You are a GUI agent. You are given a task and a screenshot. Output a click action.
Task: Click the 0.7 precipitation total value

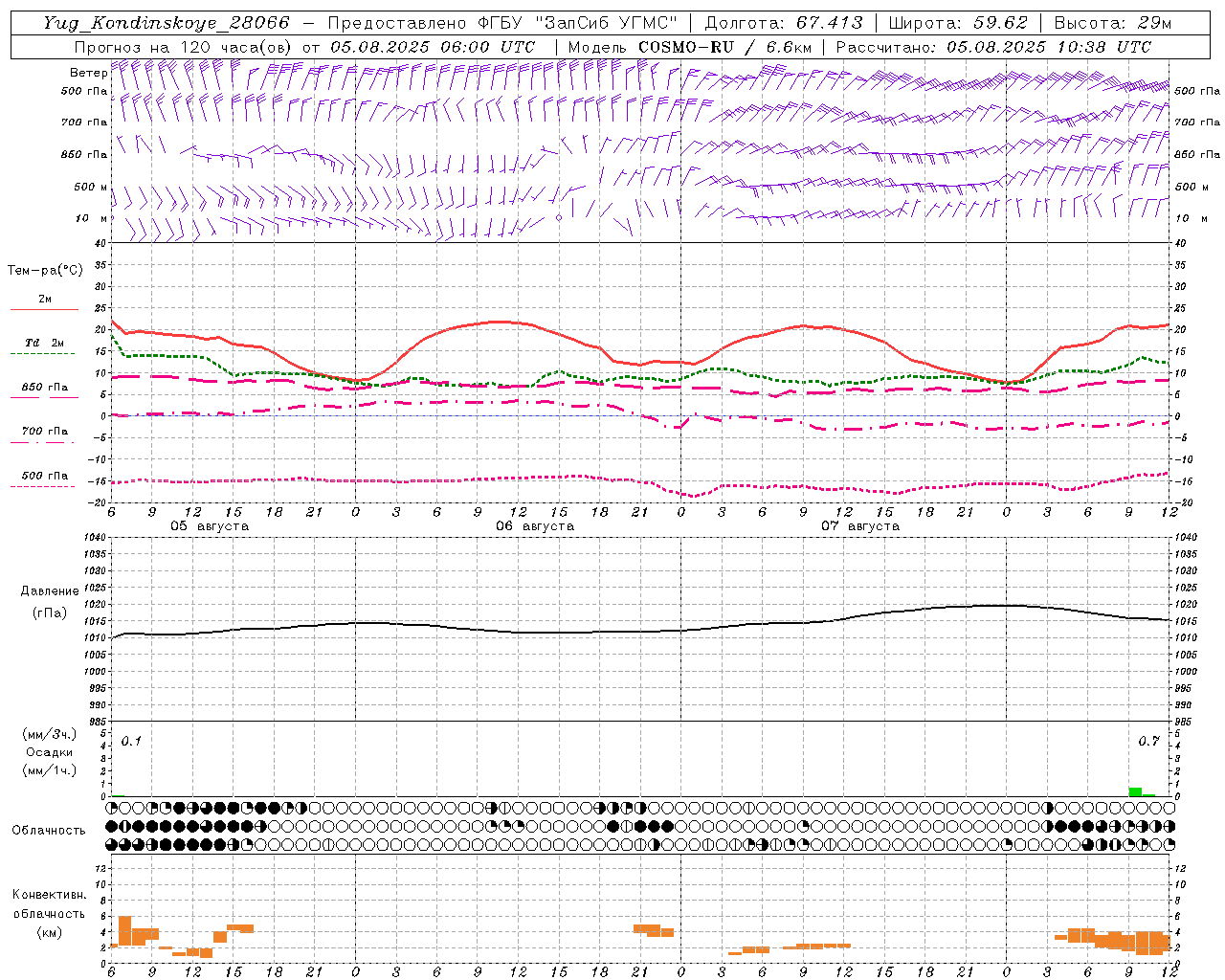pyautogui.click(x=1148, y=741)
